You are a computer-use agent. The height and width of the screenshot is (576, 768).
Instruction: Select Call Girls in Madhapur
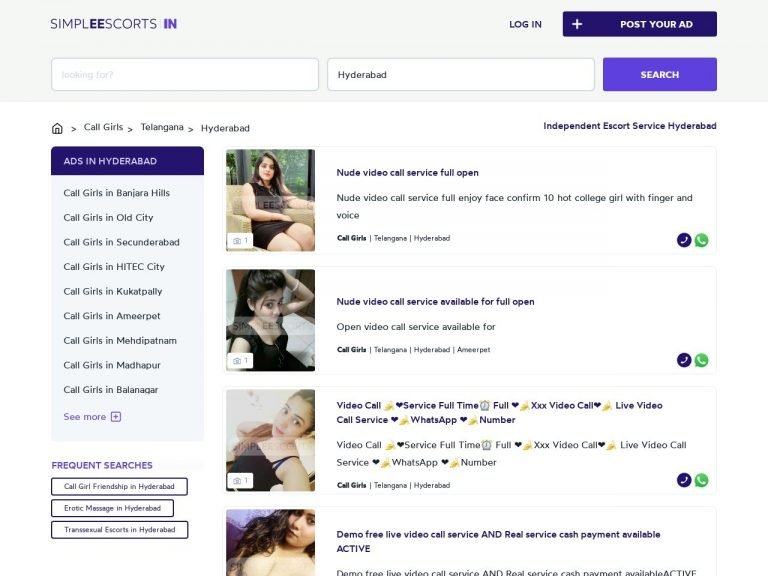point(112,365)
